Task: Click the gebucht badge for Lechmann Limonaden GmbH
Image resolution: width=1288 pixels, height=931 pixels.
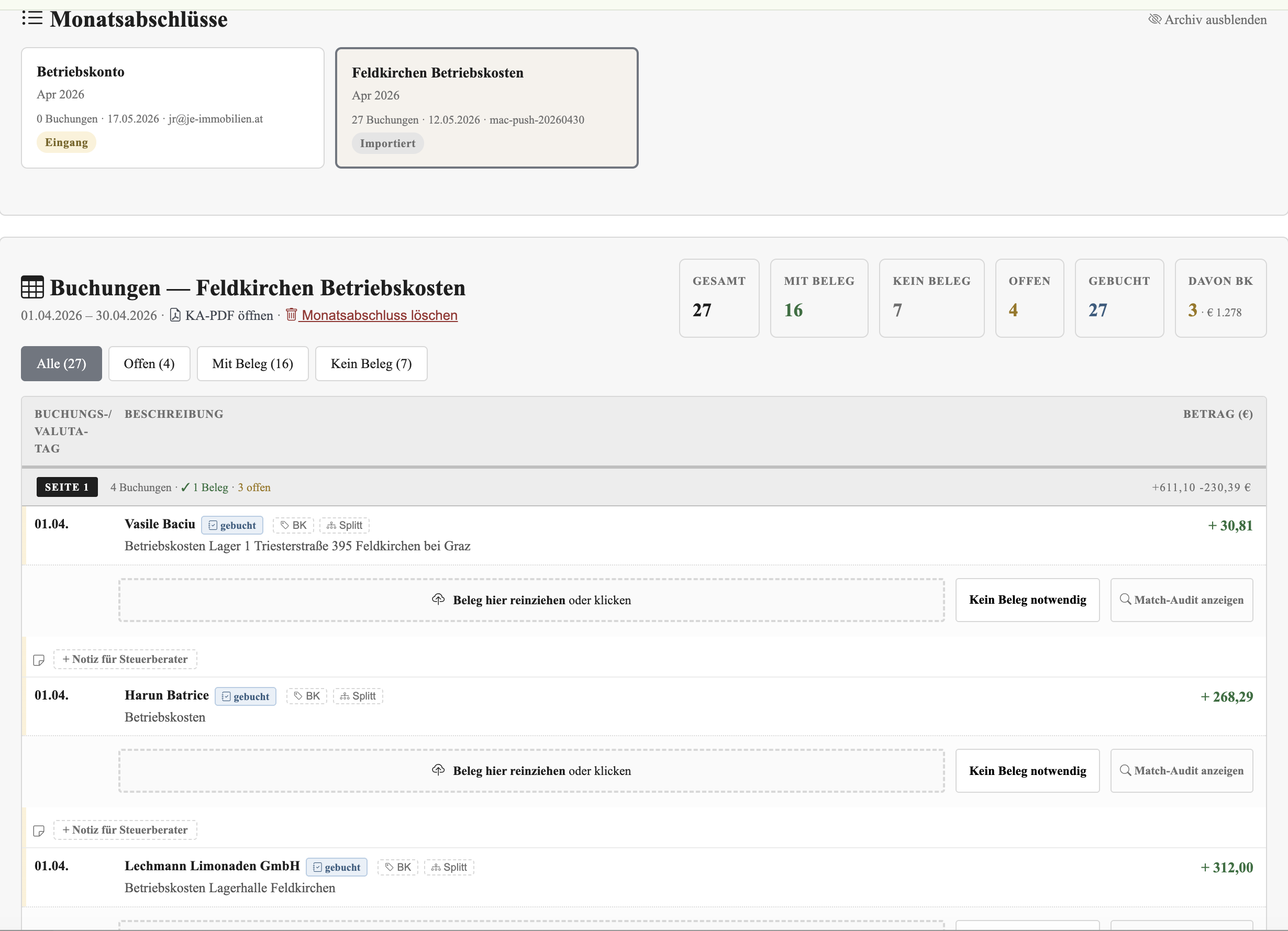Action: coord(337,868)
